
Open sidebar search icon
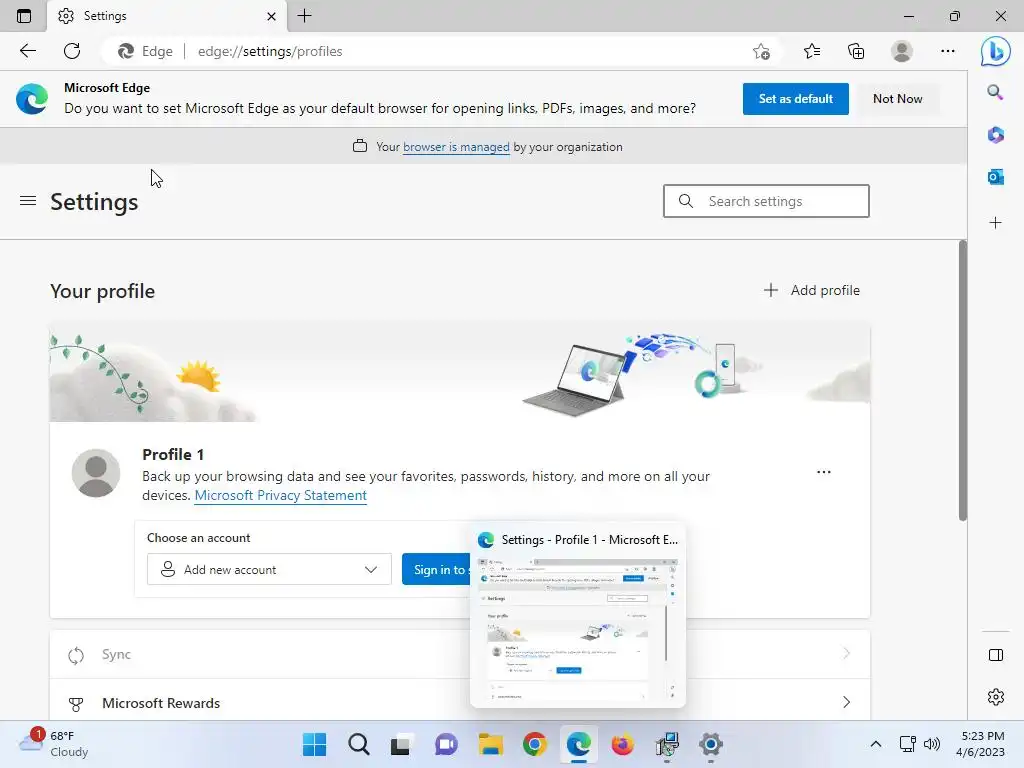point(995,92)
